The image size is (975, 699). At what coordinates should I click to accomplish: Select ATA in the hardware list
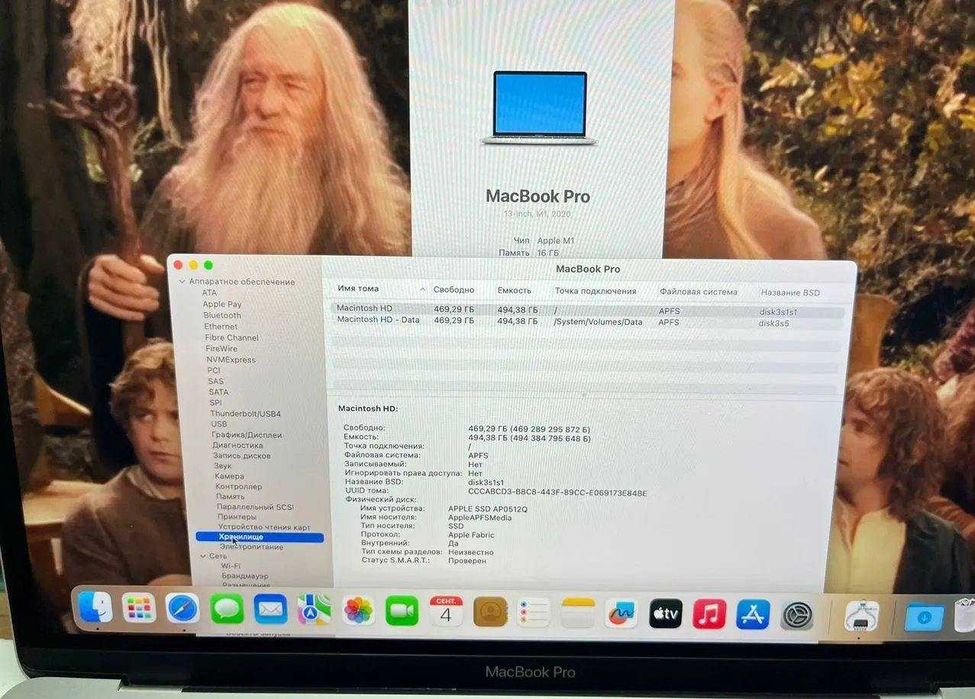(210, 293)
